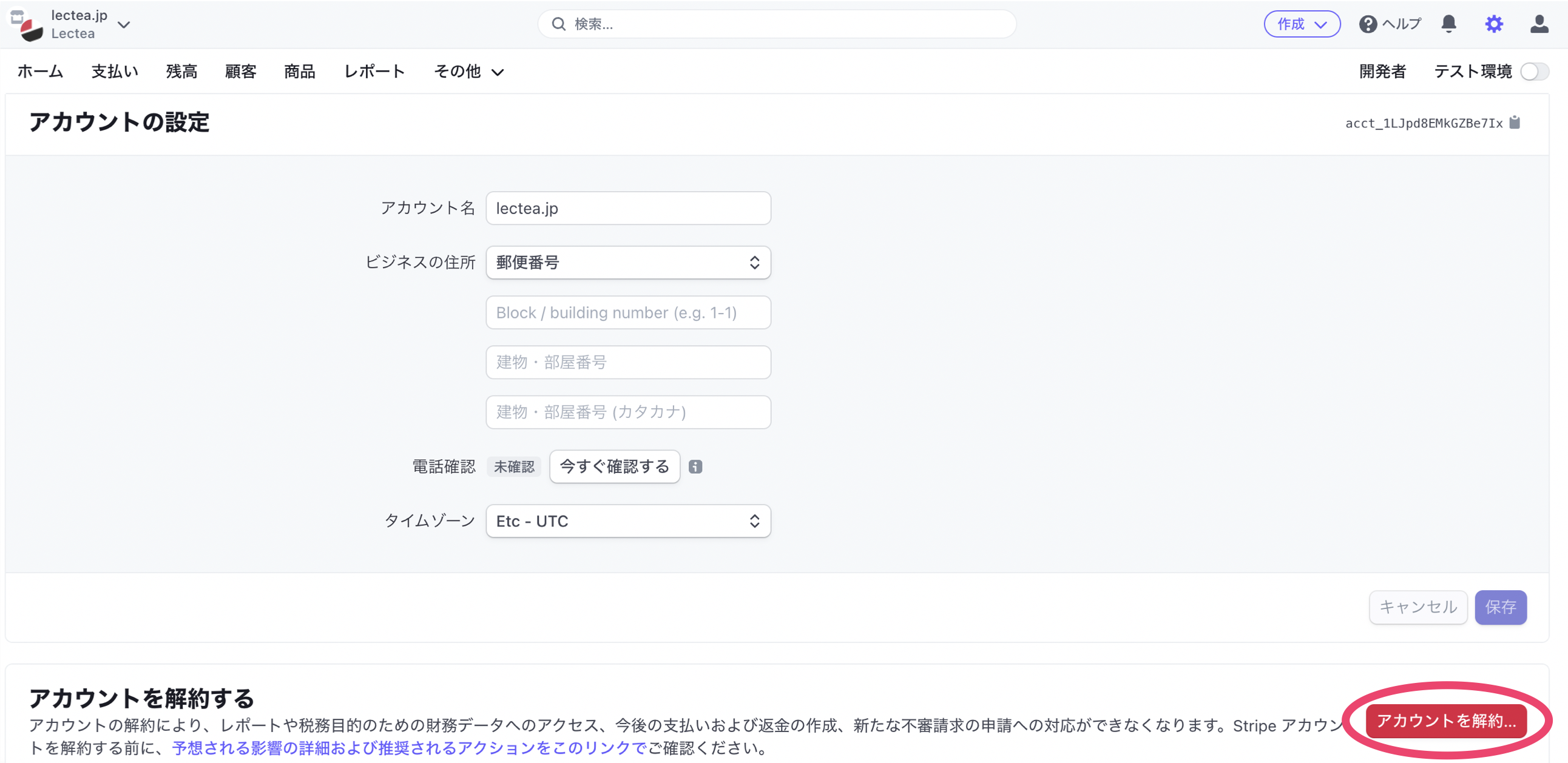Open the レポート tab

[374, 72]
